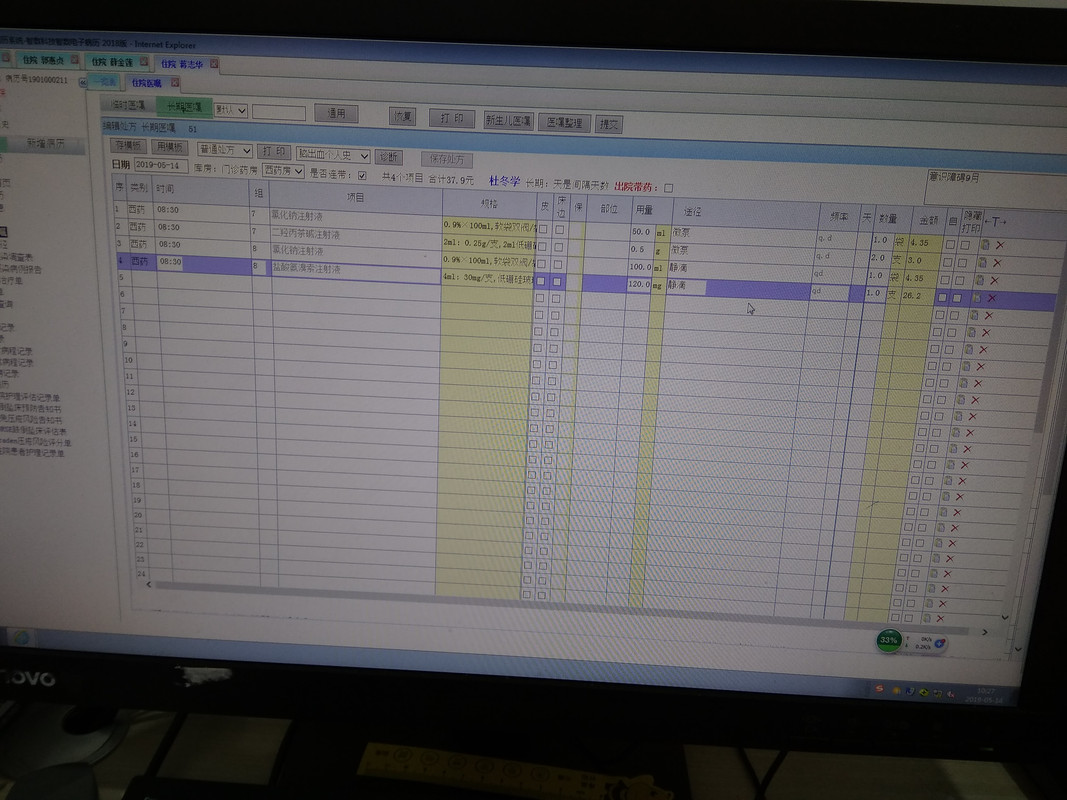Image resolution: width=1067 pixels, height=800 pixels.
Task: Click the paste icon in row 3
Action: 979,280
